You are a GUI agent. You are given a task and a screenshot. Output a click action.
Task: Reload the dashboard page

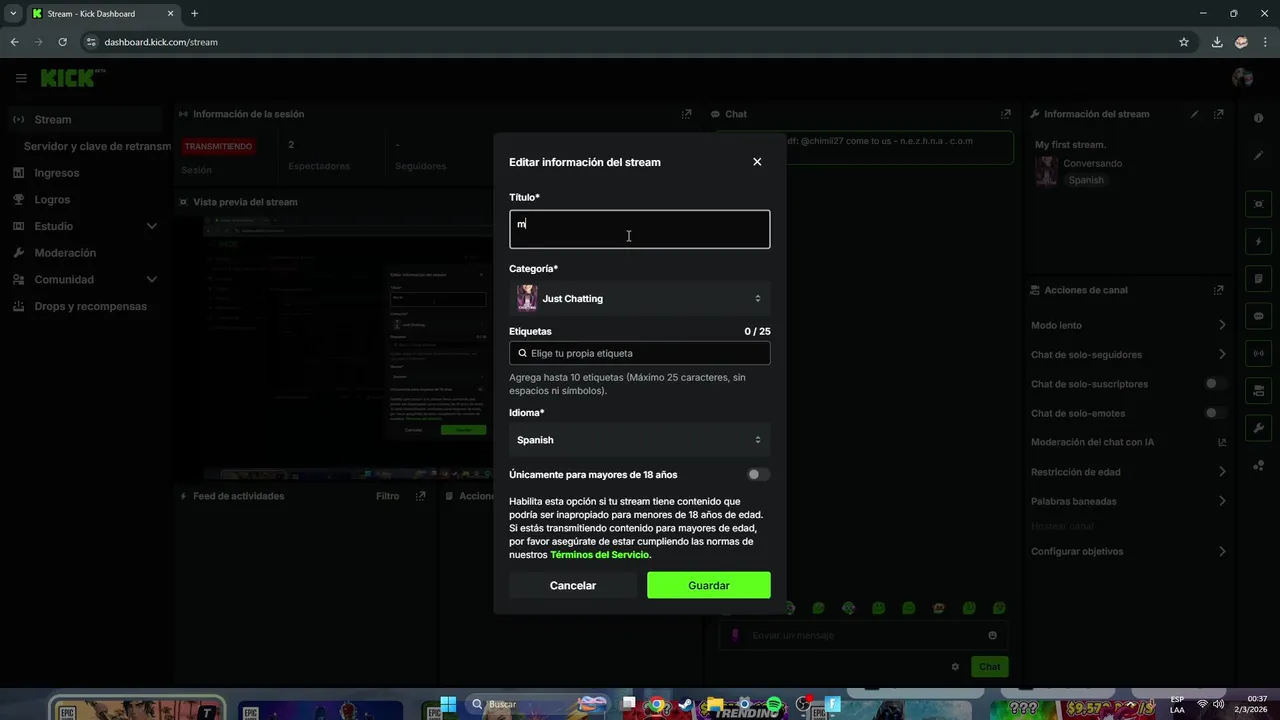point(62,42)
